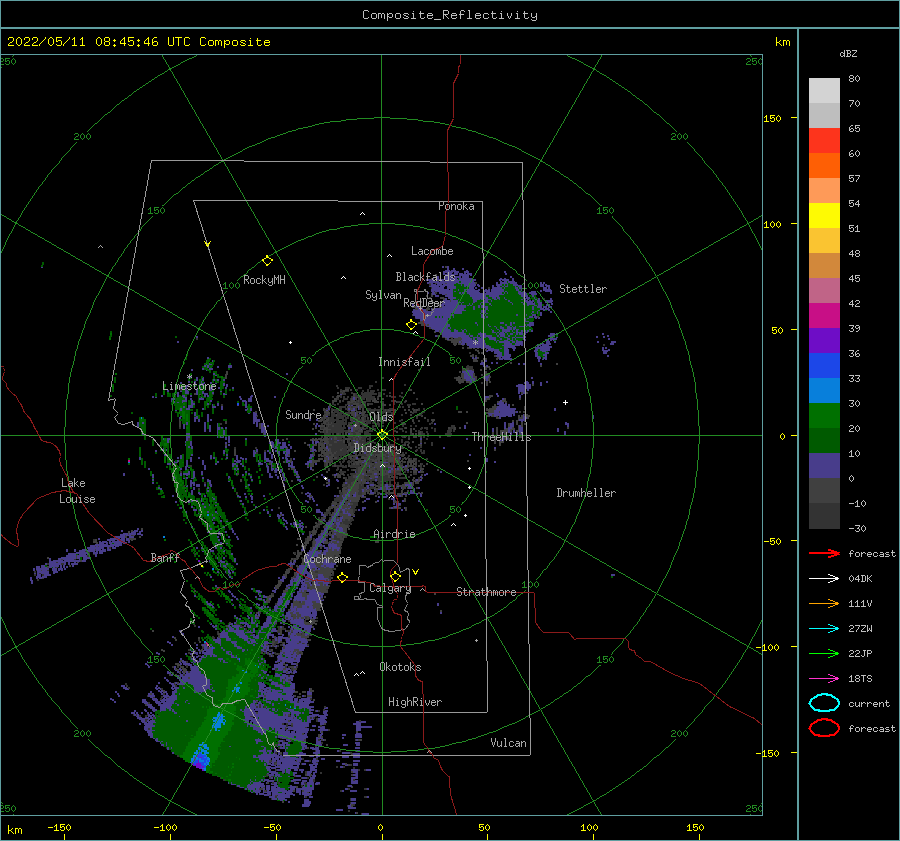Click yellow diamond marker near RockyMH
Viewport: 900px width, 841px height.
click(x=267, y=261)
